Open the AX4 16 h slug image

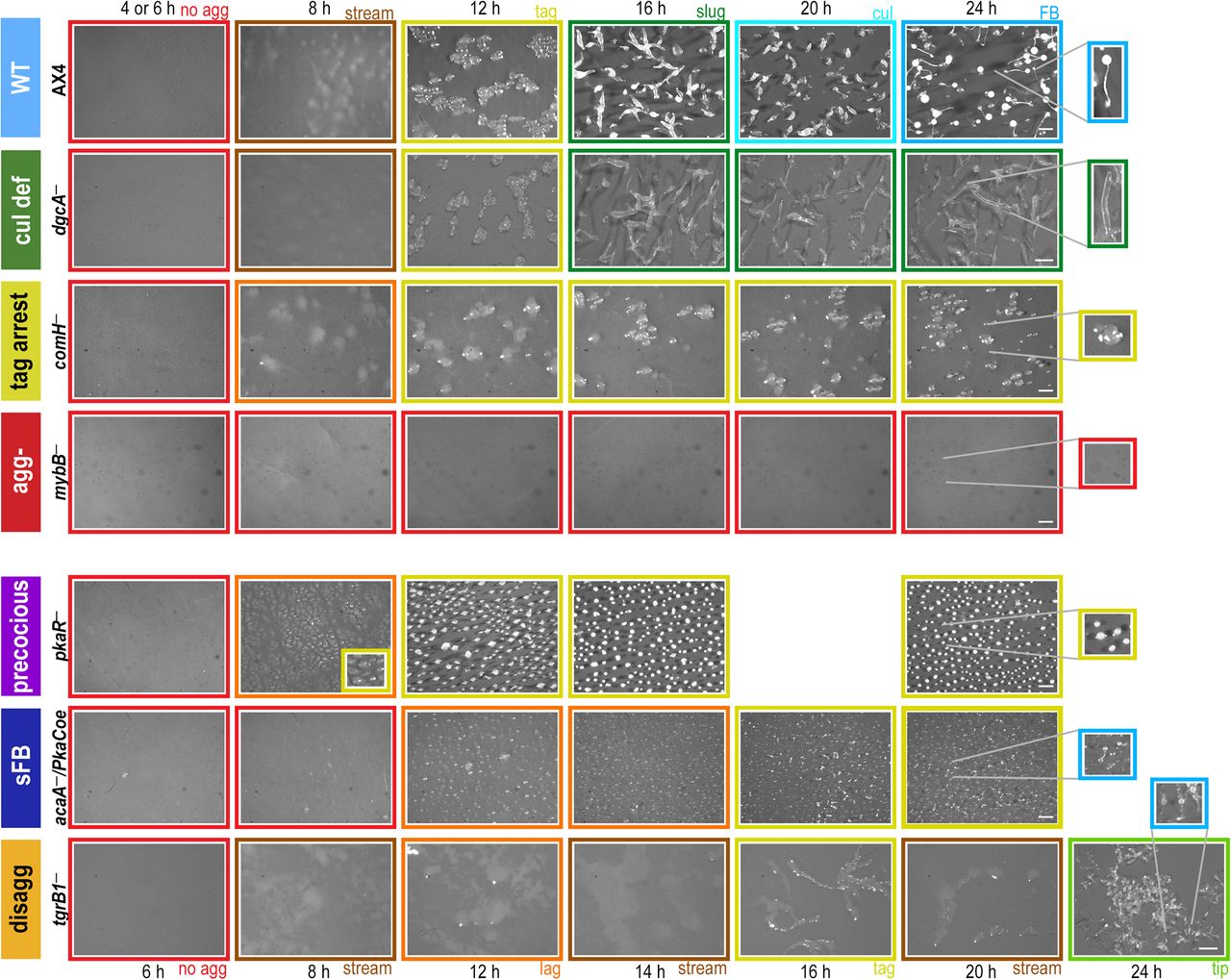pyautogui.click(x=649, y=82)
